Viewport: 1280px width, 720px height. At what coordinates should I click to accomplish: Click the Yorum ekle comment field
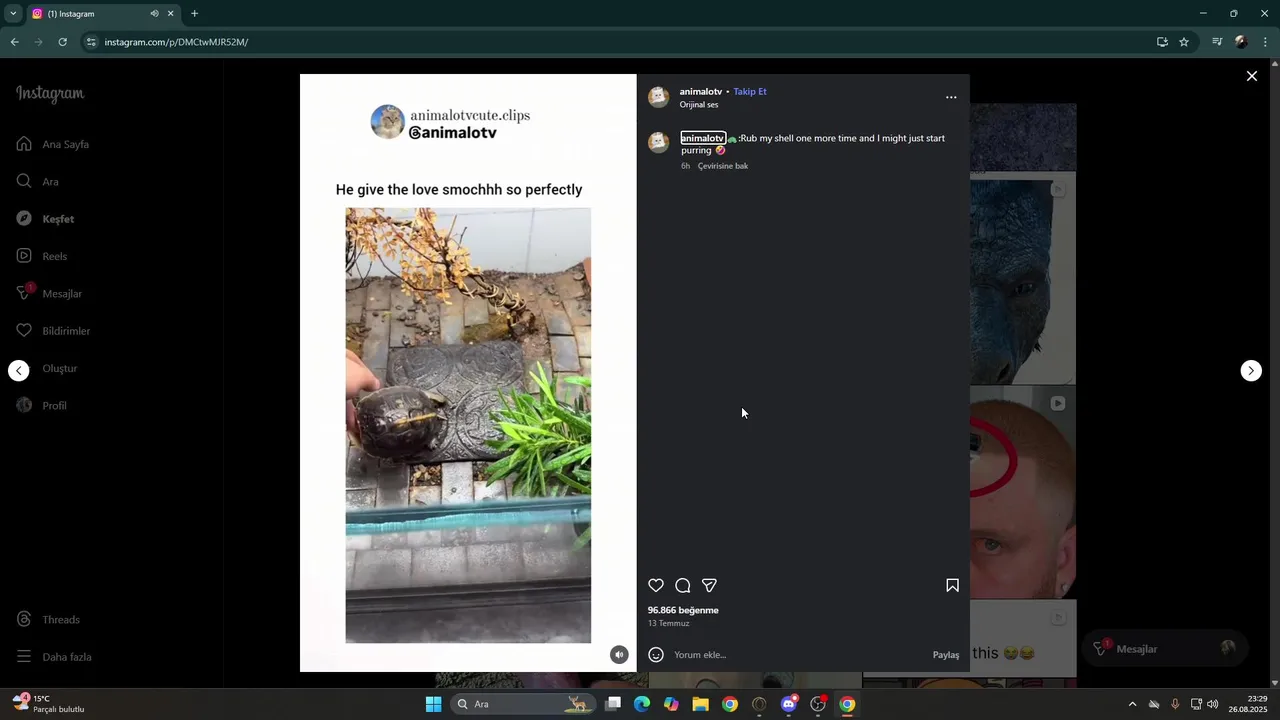coord(799,655)
